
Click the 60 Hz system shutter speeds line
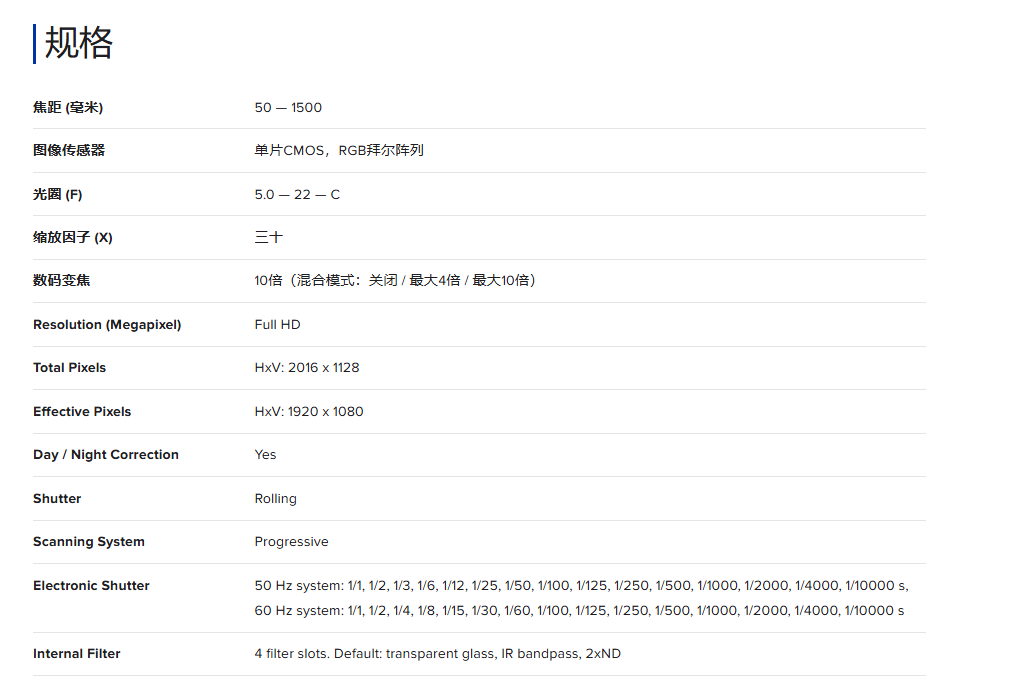(579, 610)
